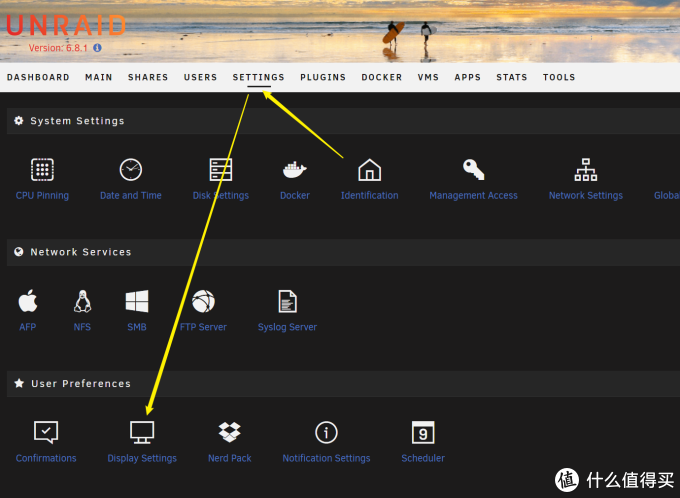This screenshot has height=498, width=680.
Task: Click the Display Settings monitor icon
Action: (142, 432)
